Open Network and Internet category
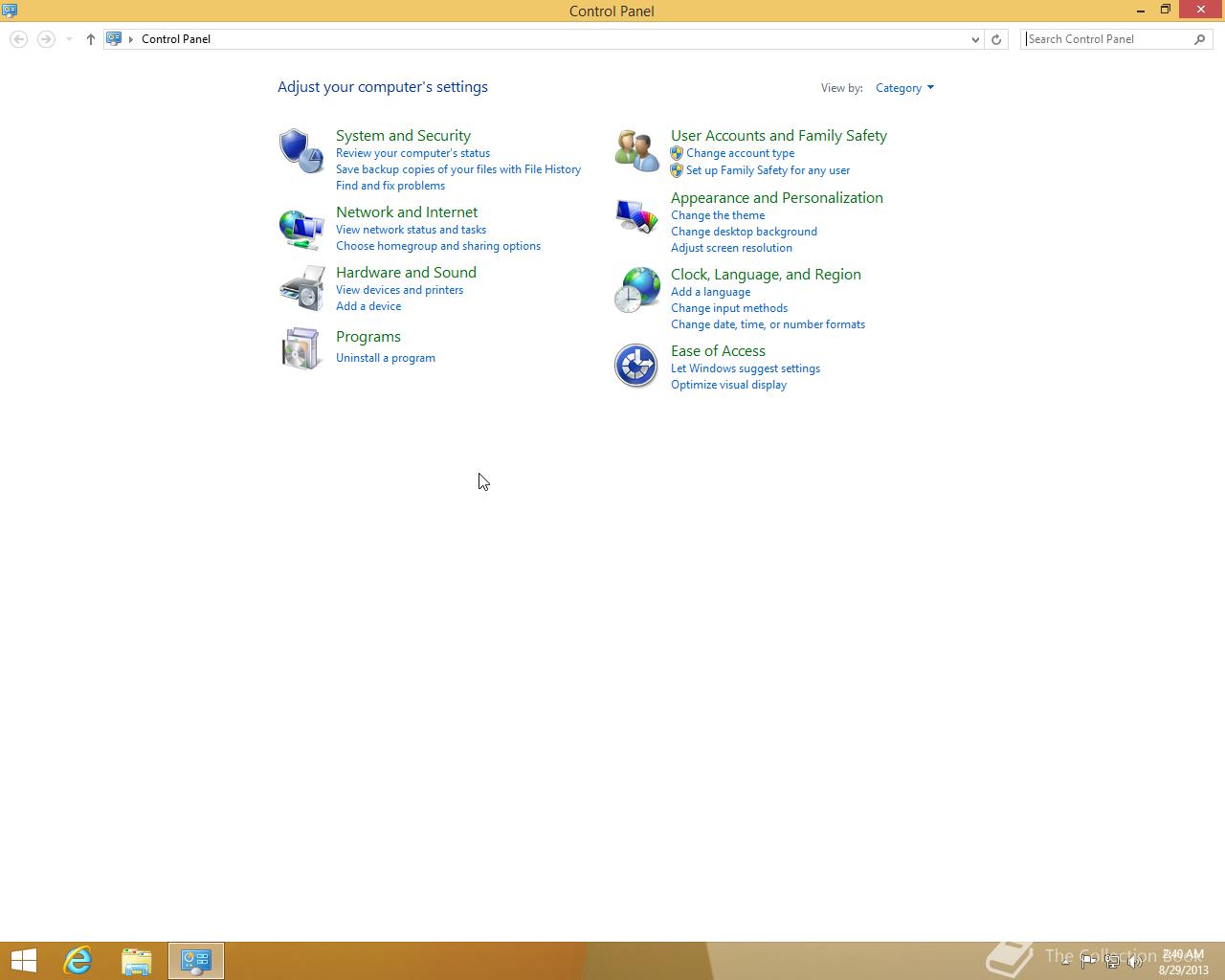This screenshot has width=1225, height=980. 407,212
